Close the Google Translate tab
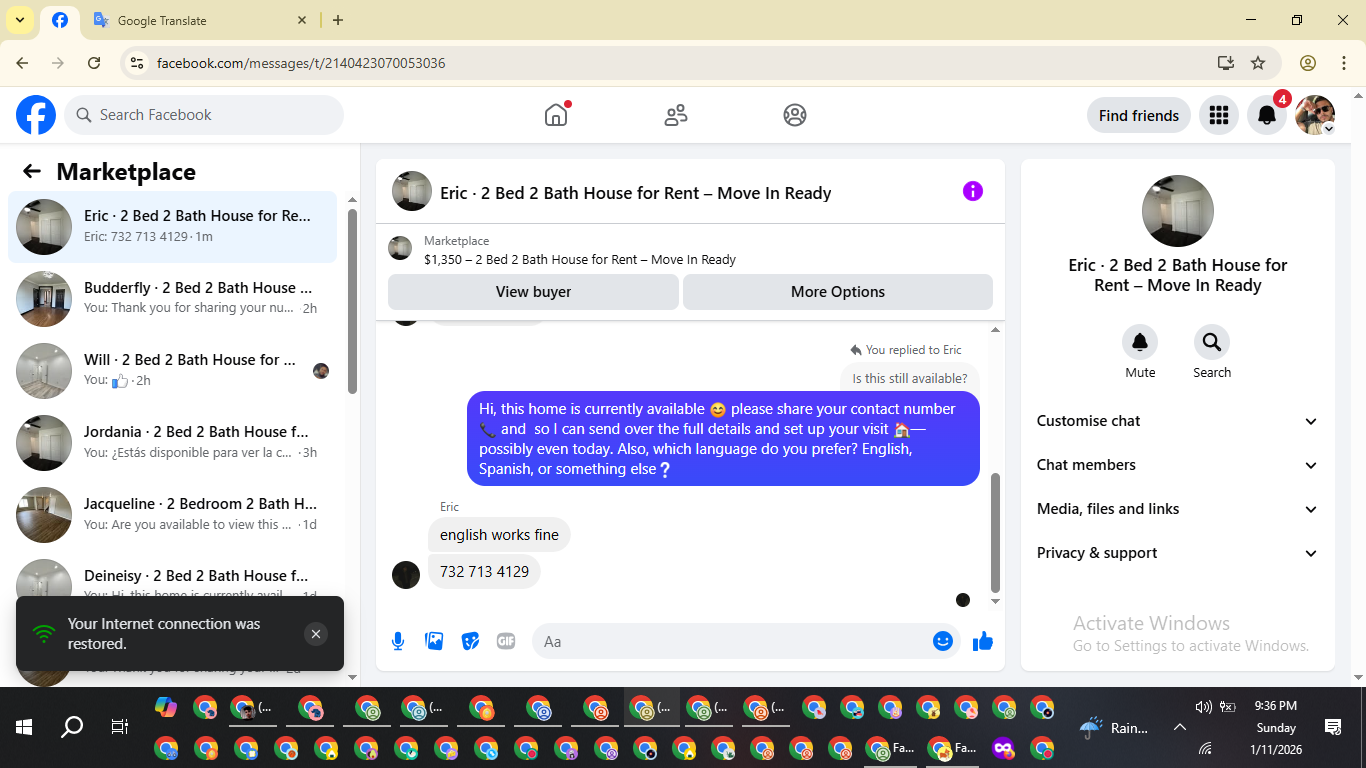 coord(303,20)
